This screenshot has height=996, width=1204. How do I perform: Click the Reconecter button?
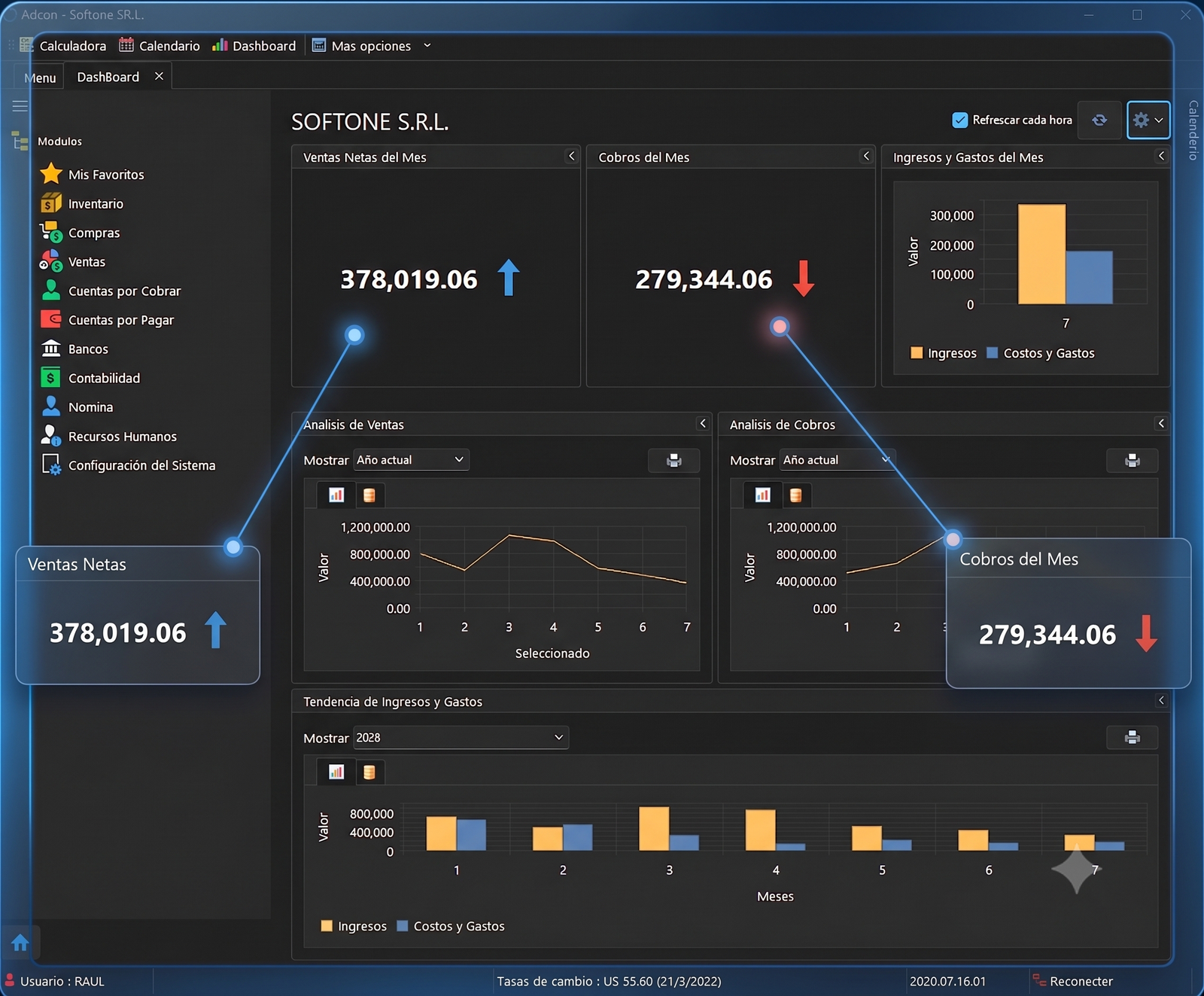point(1073,981)
